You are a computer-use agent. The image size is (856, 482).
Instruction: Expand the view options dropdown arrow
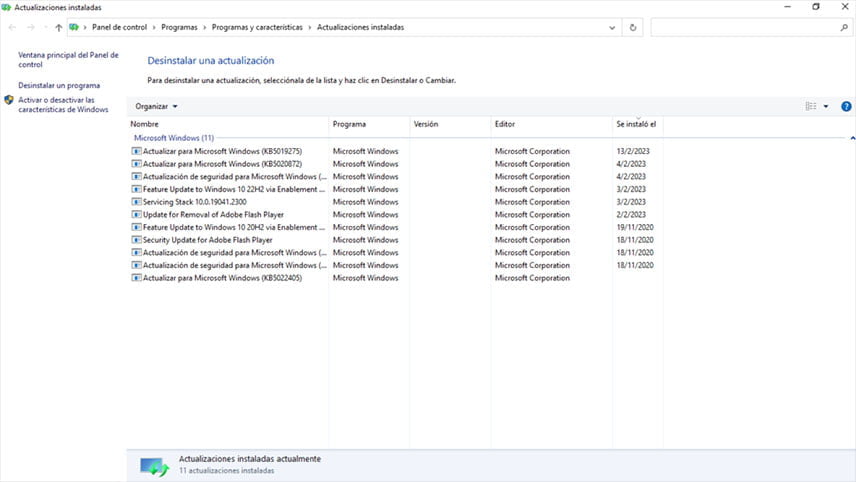826,106
